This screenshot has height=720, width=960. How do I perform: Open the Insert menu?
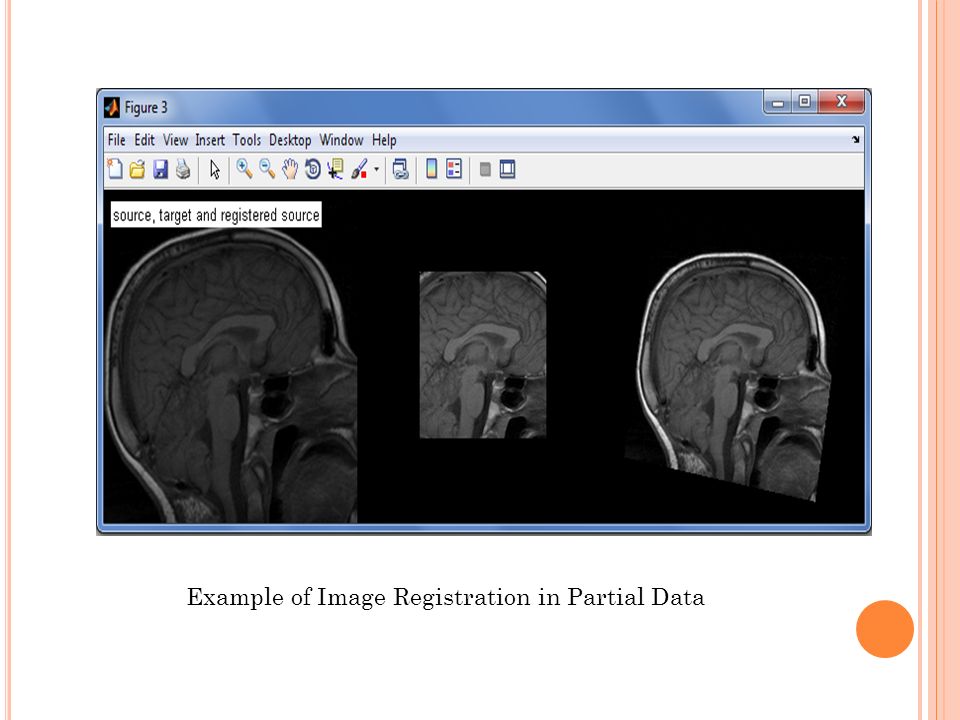point(210,140)
